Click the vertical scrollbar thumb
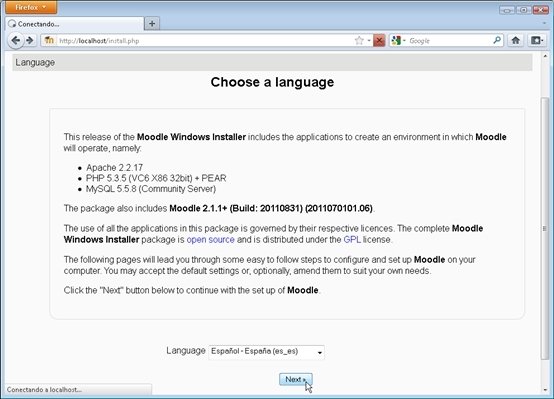 (544, 228)
